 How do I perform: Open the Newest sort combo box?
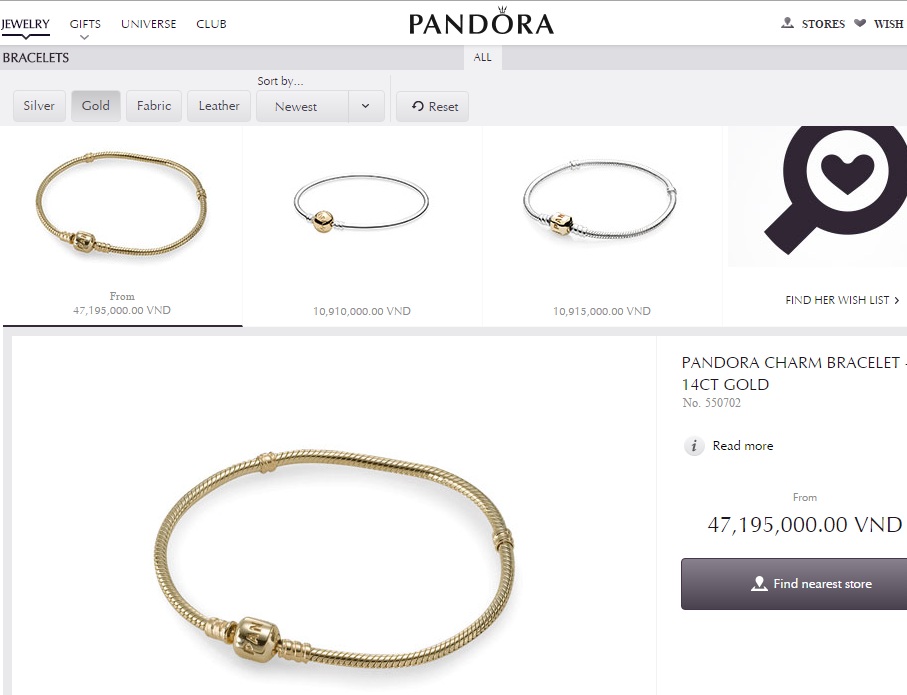coord(320,106)
